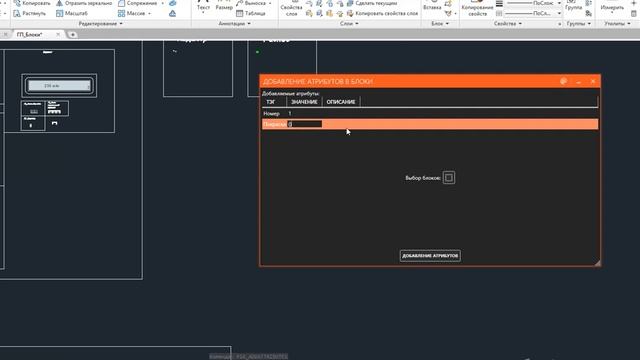Image resolution: width=640 pixels, height=360 pixels.
Task: Insert a table with Таблица
Action: click(x=251, y=13)
